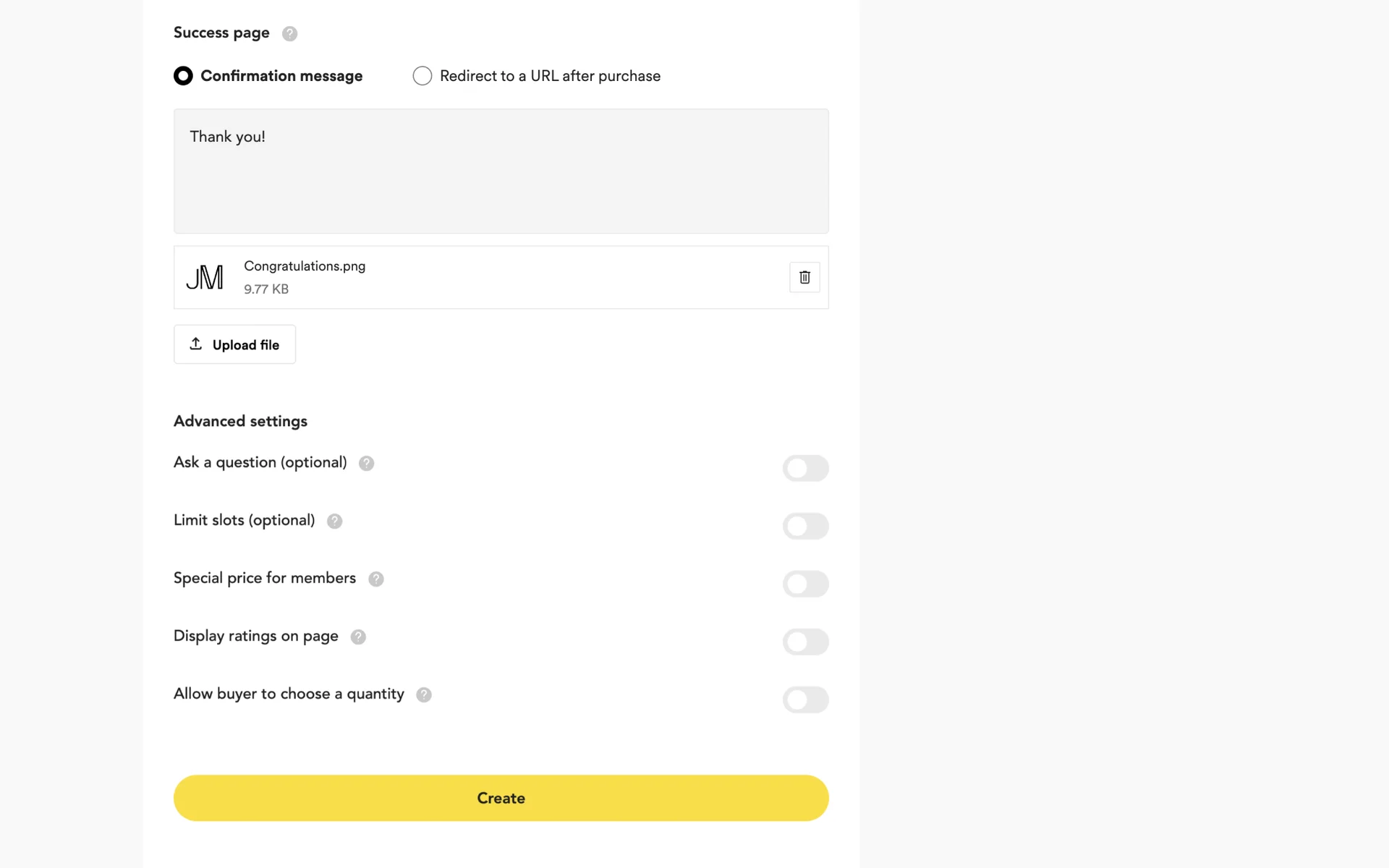
Task: Click help icon beside Limit slots
Action: (334, 522)
